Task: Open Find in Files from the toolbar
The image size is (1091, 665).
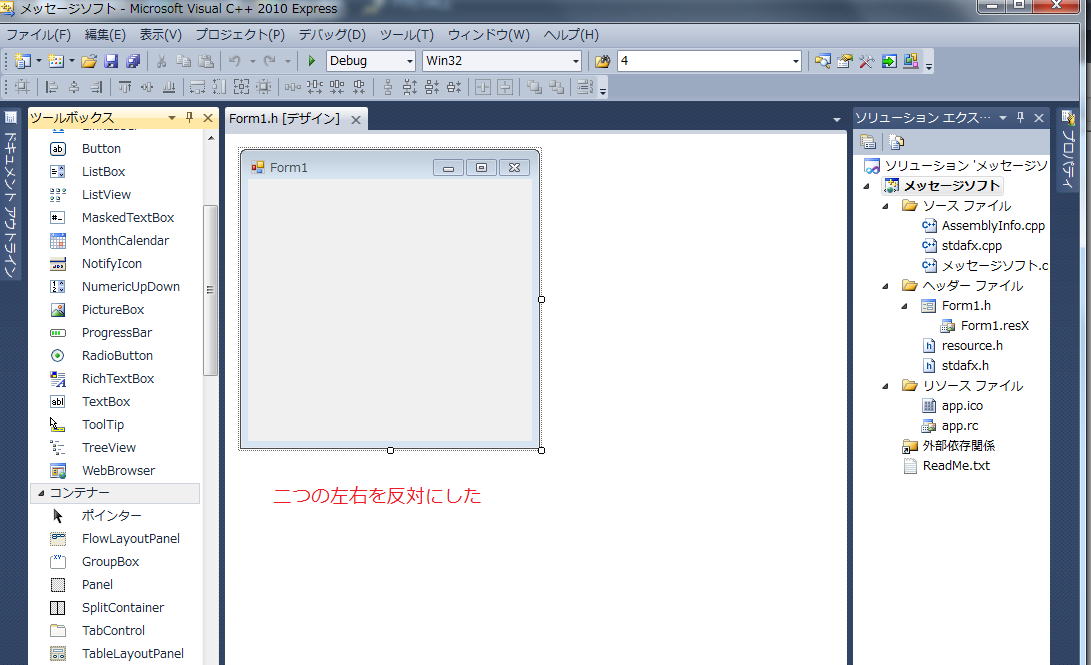Action: 603,61
